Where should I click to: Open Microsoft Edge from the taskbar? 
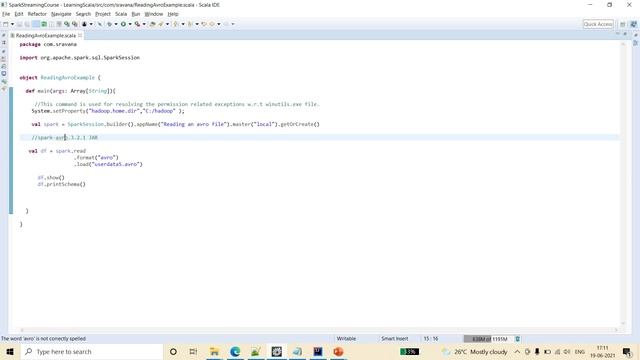(235, 351)
